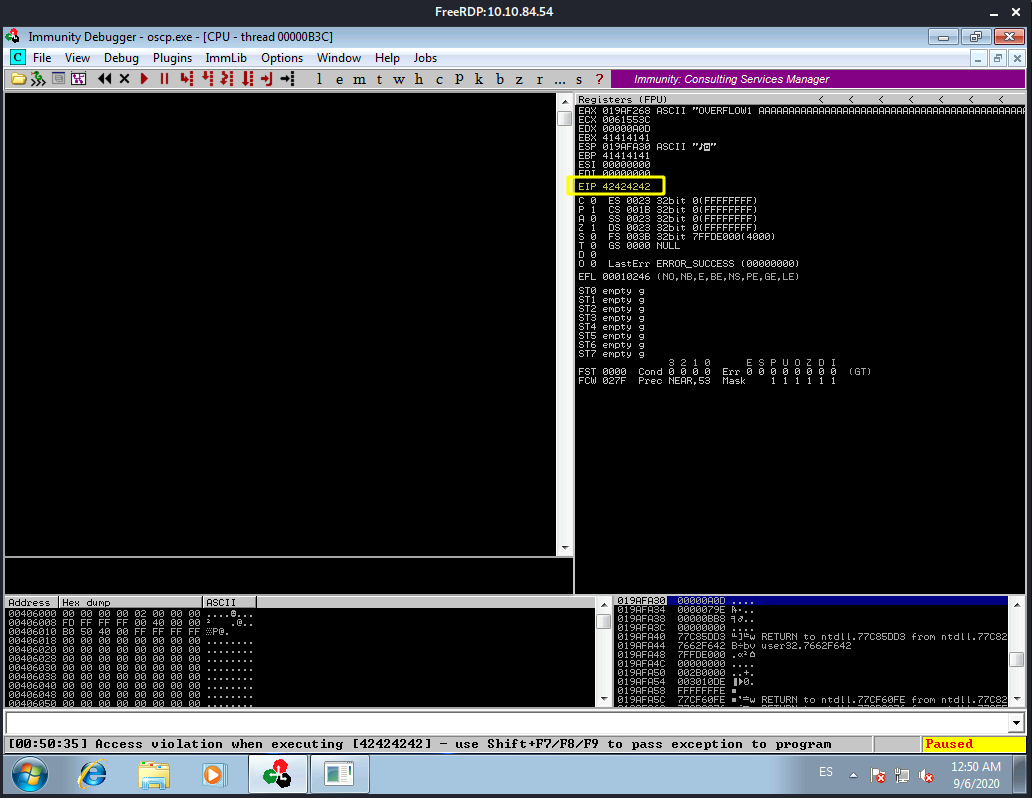The width and height of the screenshot is (1032, 798).
Task: Run the program with the red play icon
Action: click(x=144, y=79)
